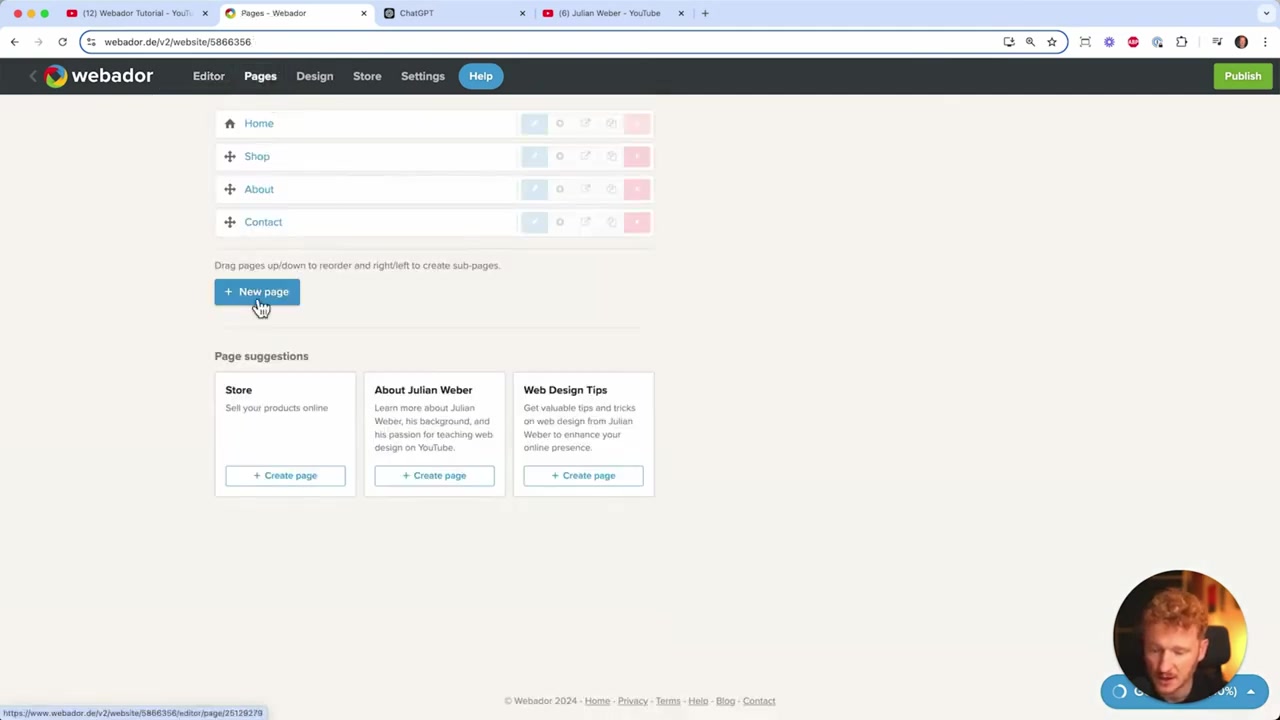Click the footer Terms link
The height and width of the screenshot is (720, 1280).
668,701
